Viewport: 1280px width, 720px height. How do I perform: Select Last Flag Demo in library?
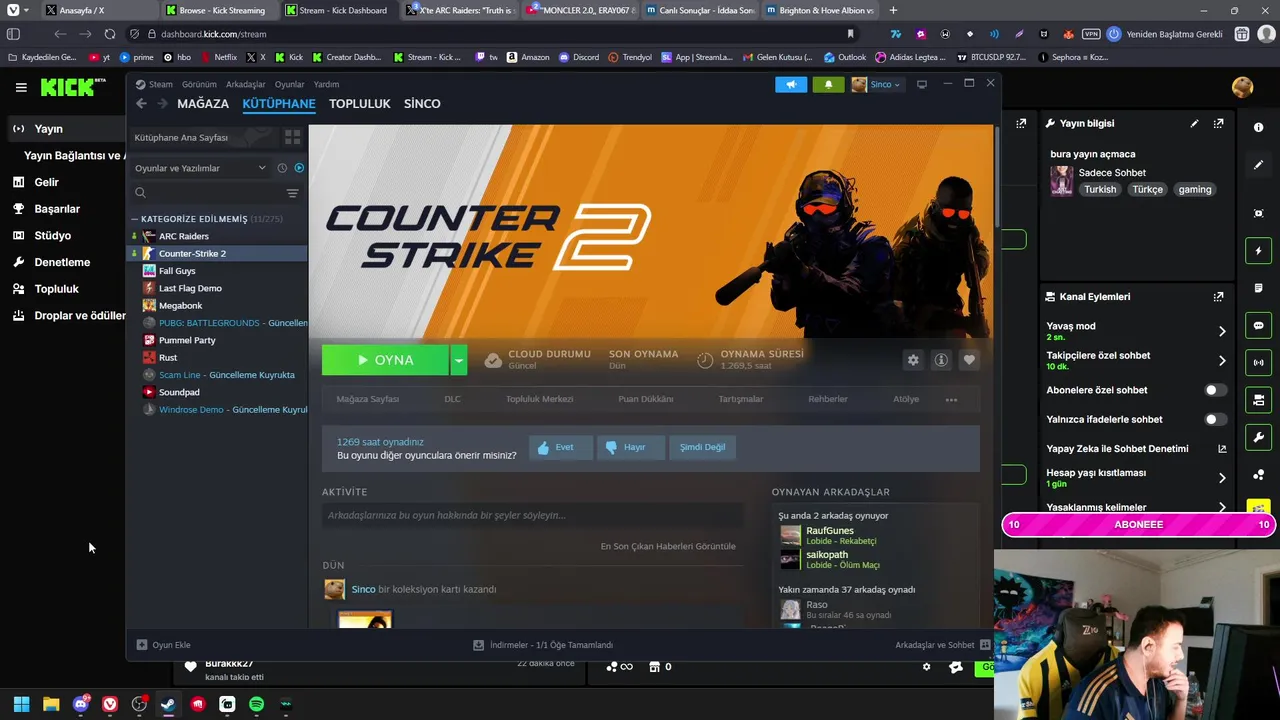click(x=190, y=288)
